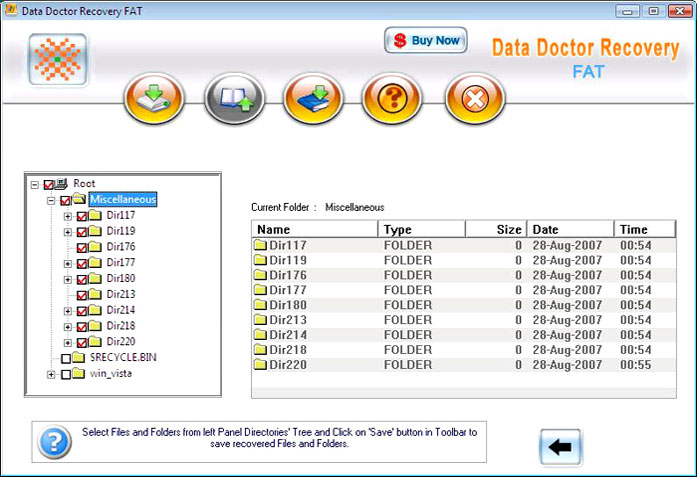
Task: Sort list by Time column header
Action: point(645,229)
